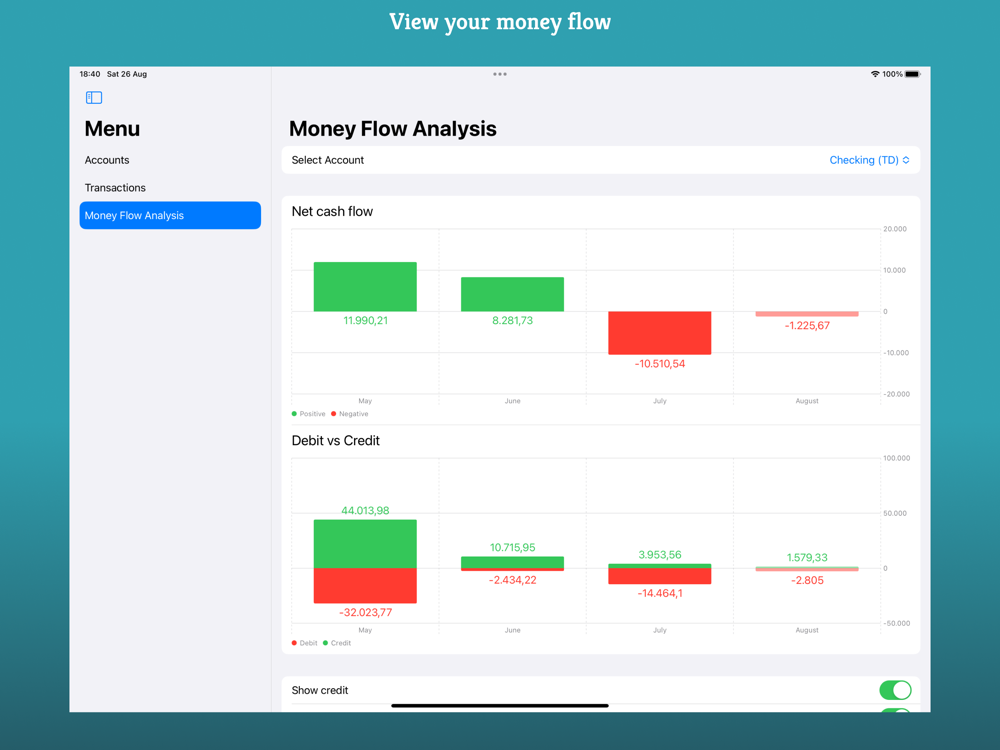Click the May debit red bar
Image resolution: width=1000 pixels, height=750 pixels.
coord(365,585)
